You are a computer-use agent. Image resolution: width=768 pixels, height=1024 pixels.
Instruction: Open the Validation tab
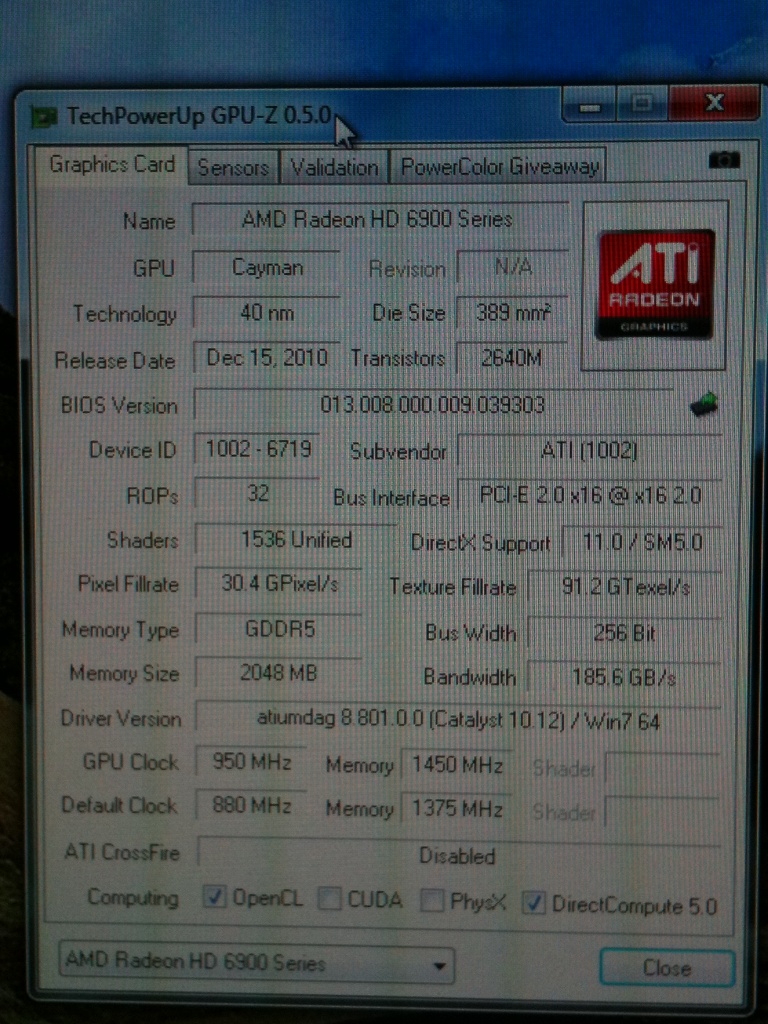(x=334, y=167)
